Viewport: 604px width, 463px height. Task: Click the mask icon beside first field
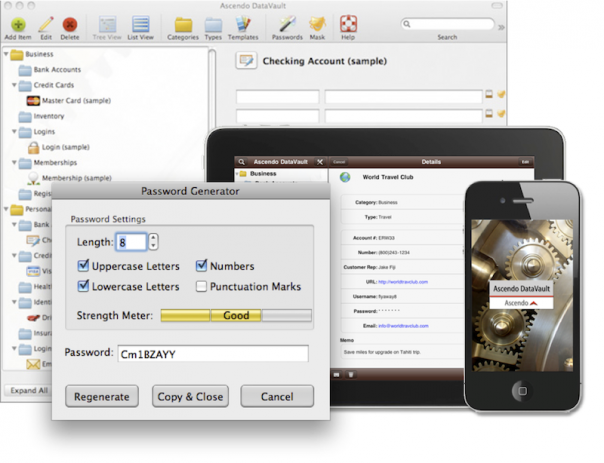coord(501,94)
